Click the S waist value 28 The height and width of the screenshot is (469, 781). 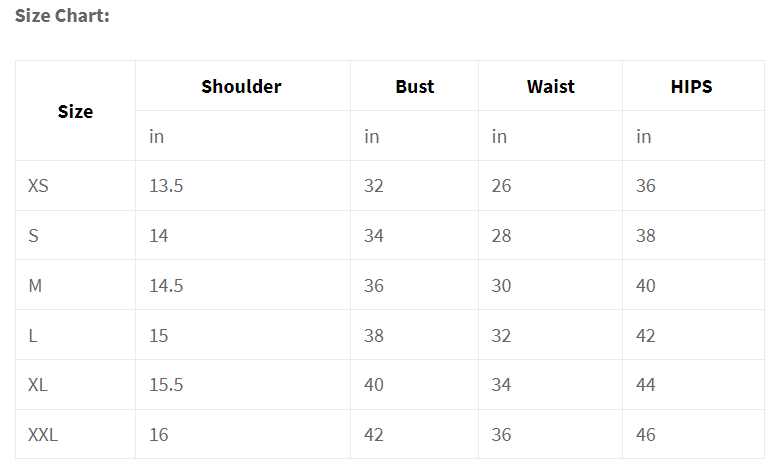coord(501,236)
